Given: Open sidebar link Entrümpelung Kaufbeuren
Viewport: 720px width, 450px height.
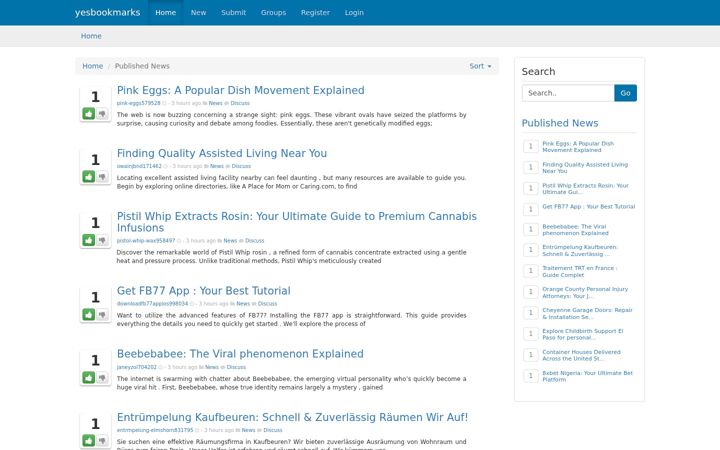Looking at the screenshot, I should [580, 250].
